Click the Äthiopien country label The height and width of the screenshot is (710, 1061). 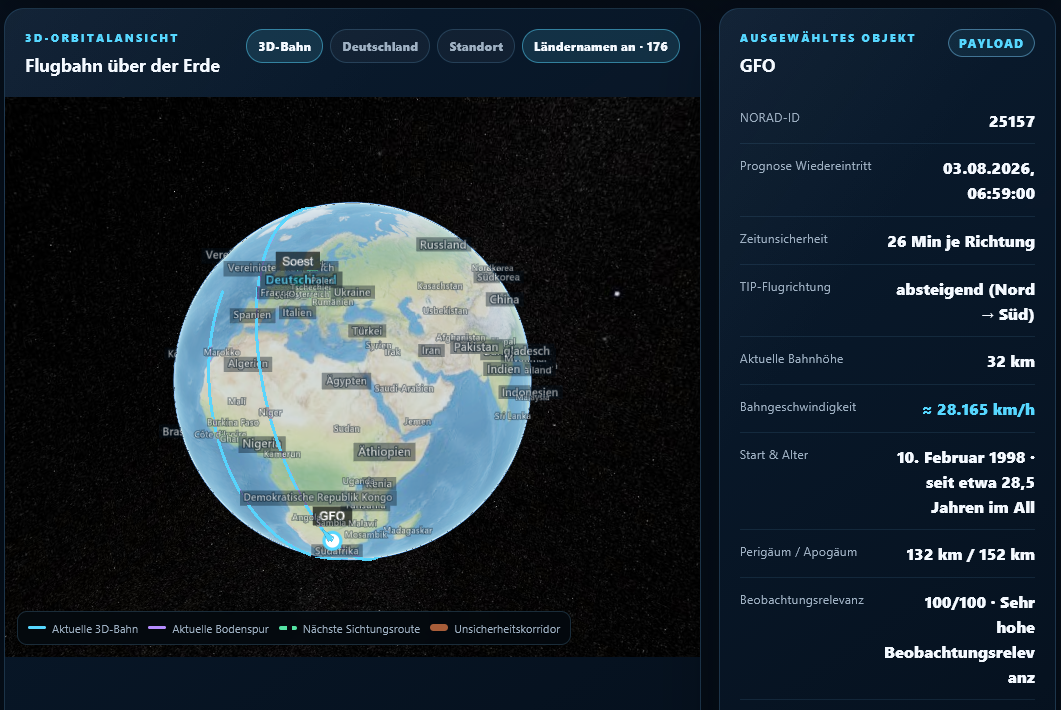pyautogui.click(x=384, y=451)
